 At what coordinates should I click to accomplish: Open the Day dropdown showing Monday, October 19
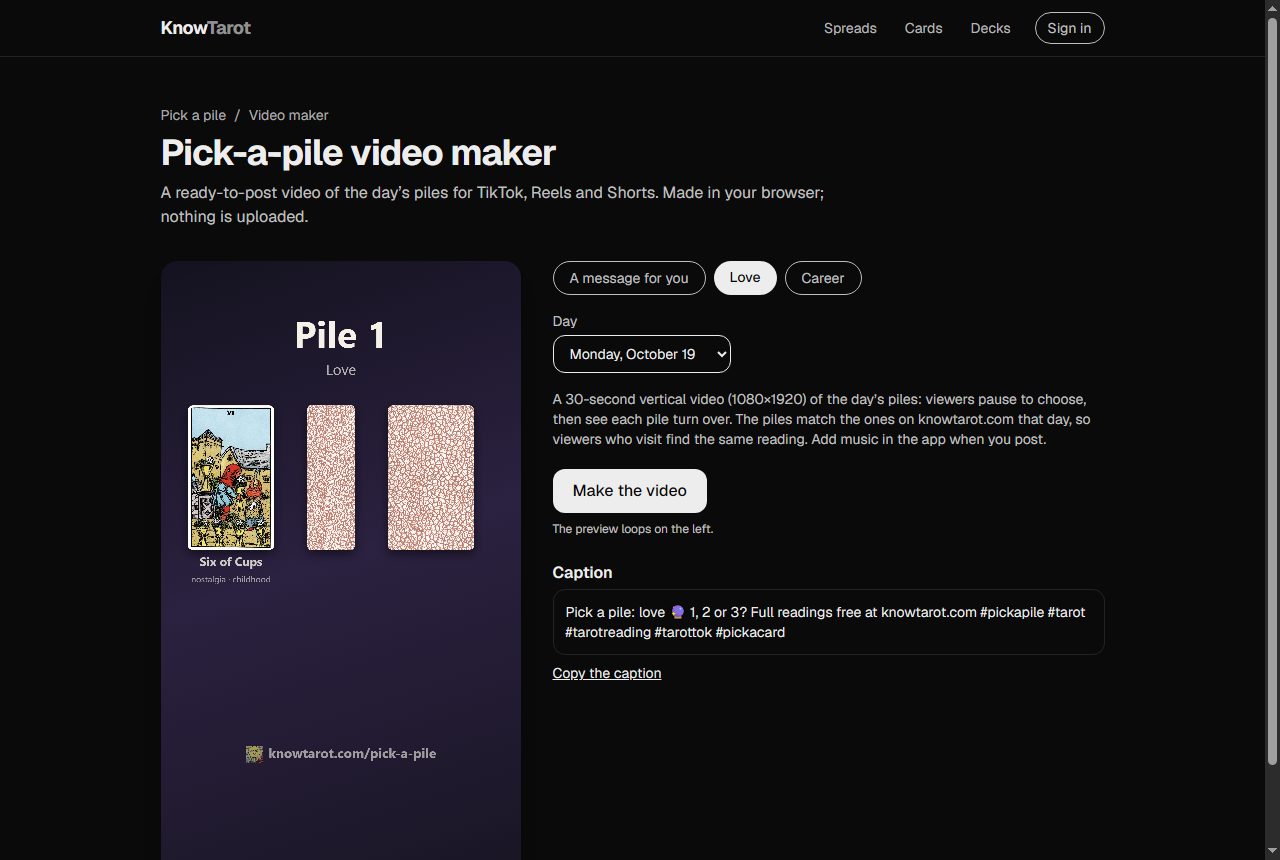642,354
